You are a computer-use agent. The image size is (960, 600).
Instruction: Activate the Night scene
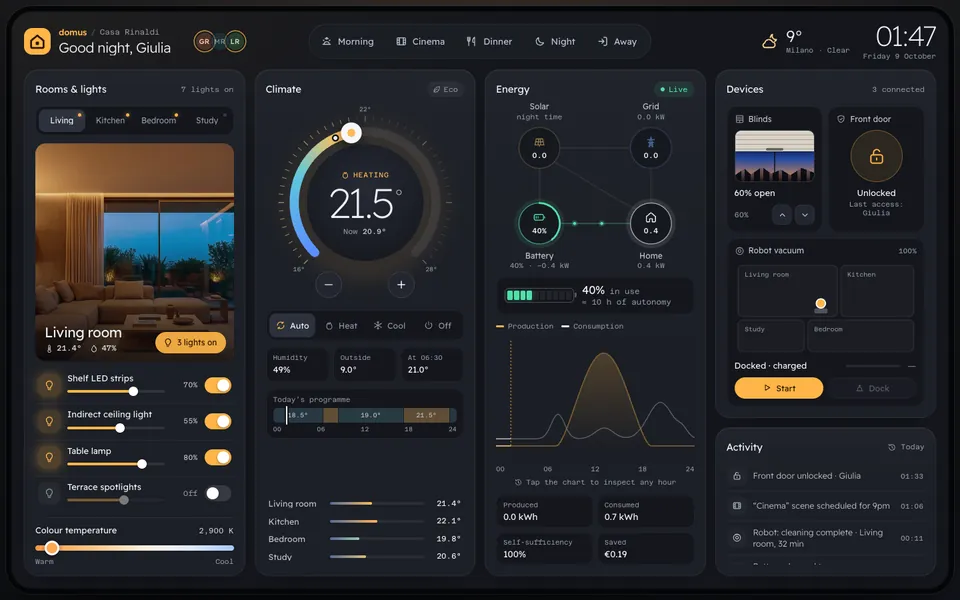pos(555,42)
